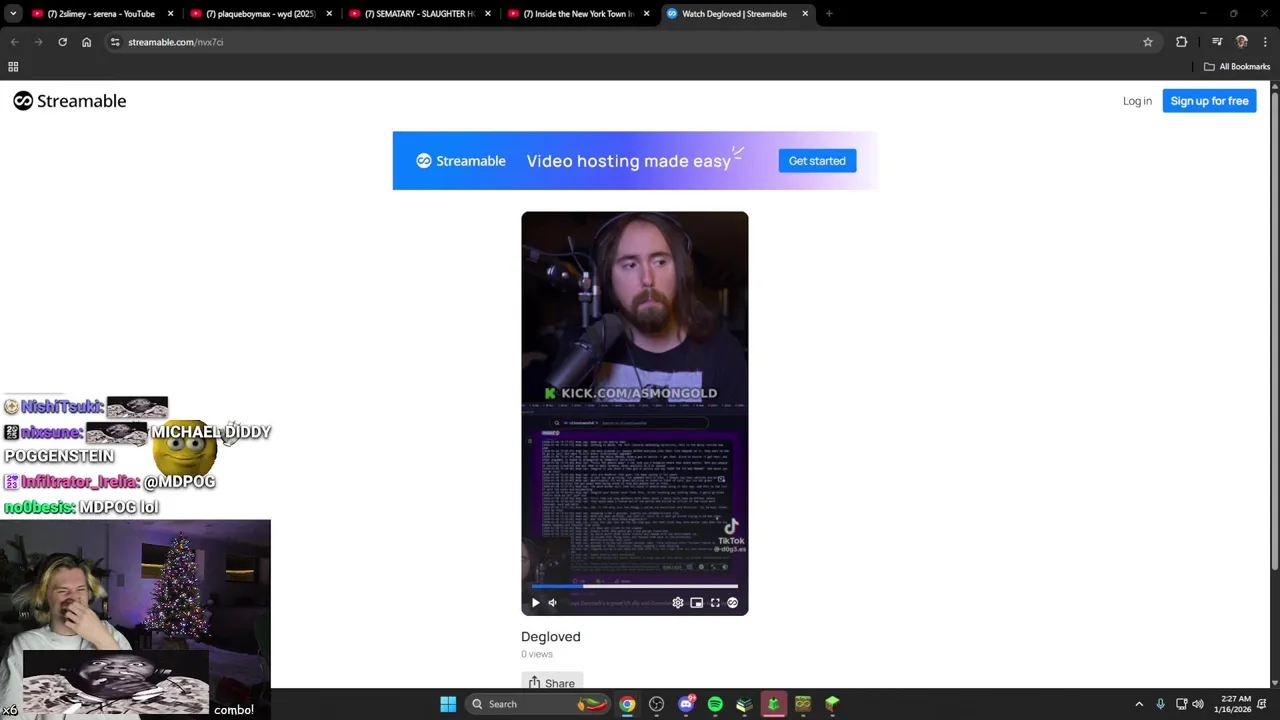This screenshot has width=1280, height=720.
Task: Seek in the video progress bar
Action: coord(634,587)
